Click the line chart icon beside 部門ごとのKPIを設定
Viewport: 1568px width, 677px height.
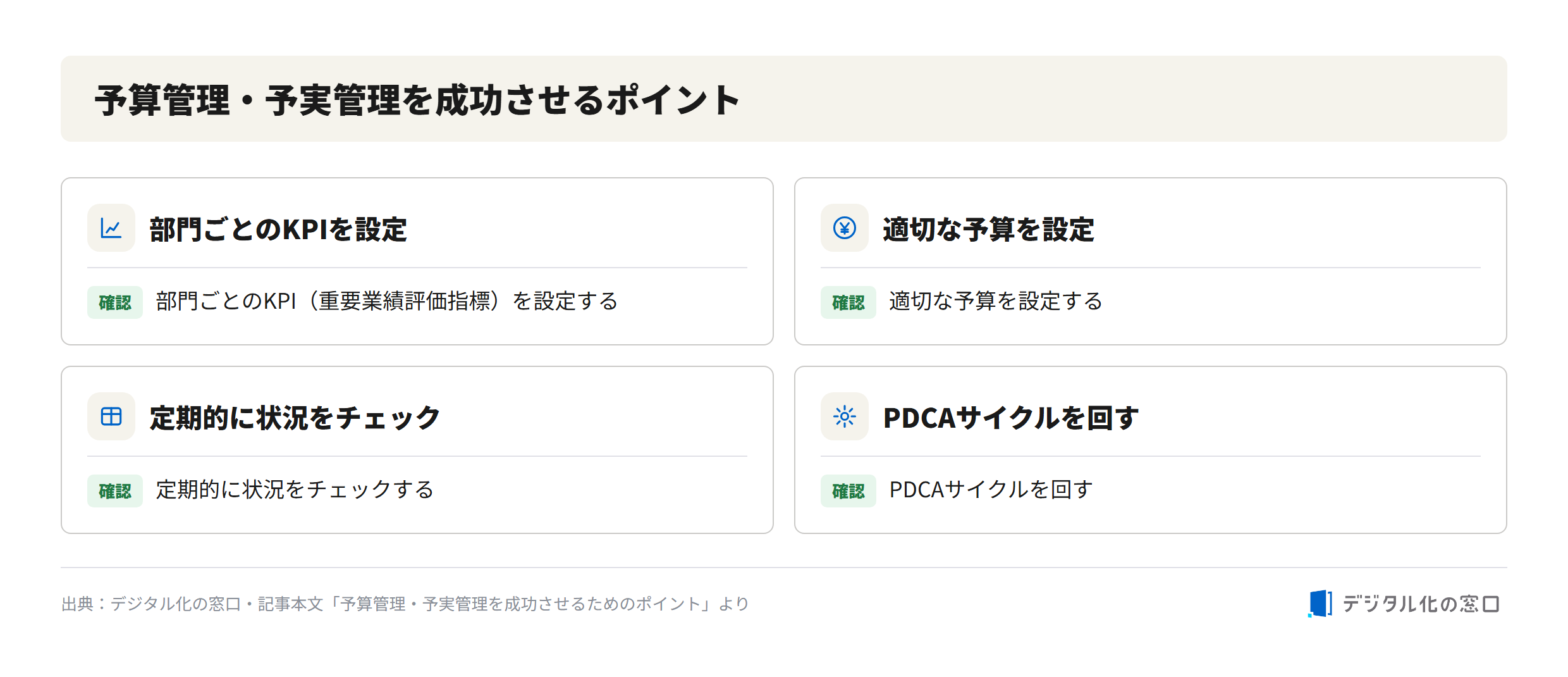[x=111, y=228]
